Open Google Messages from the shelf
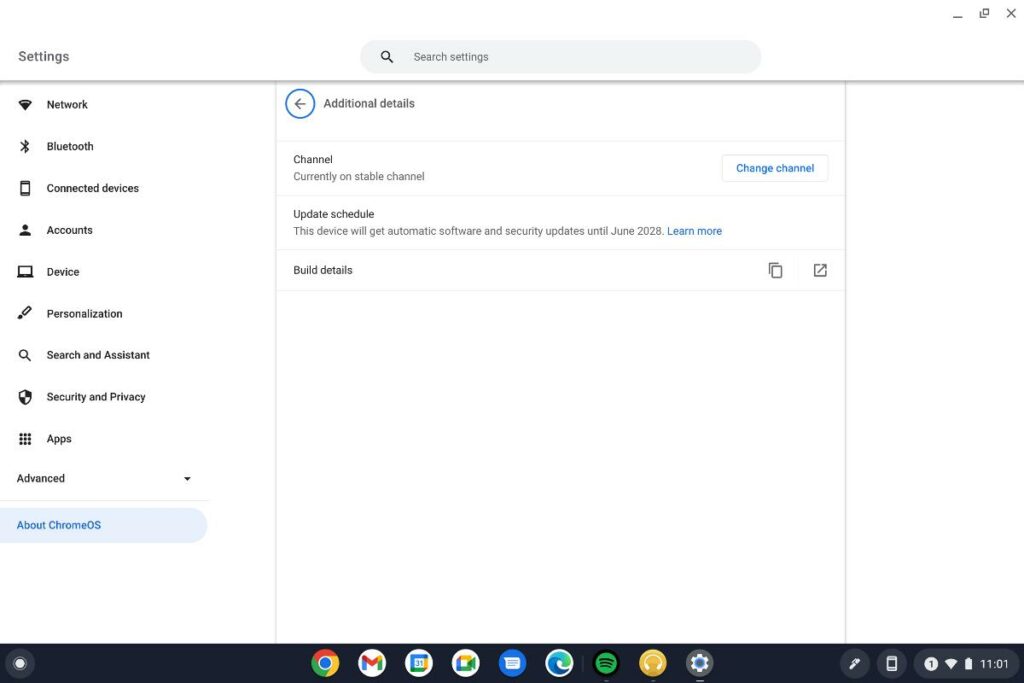 pos(512,662)
